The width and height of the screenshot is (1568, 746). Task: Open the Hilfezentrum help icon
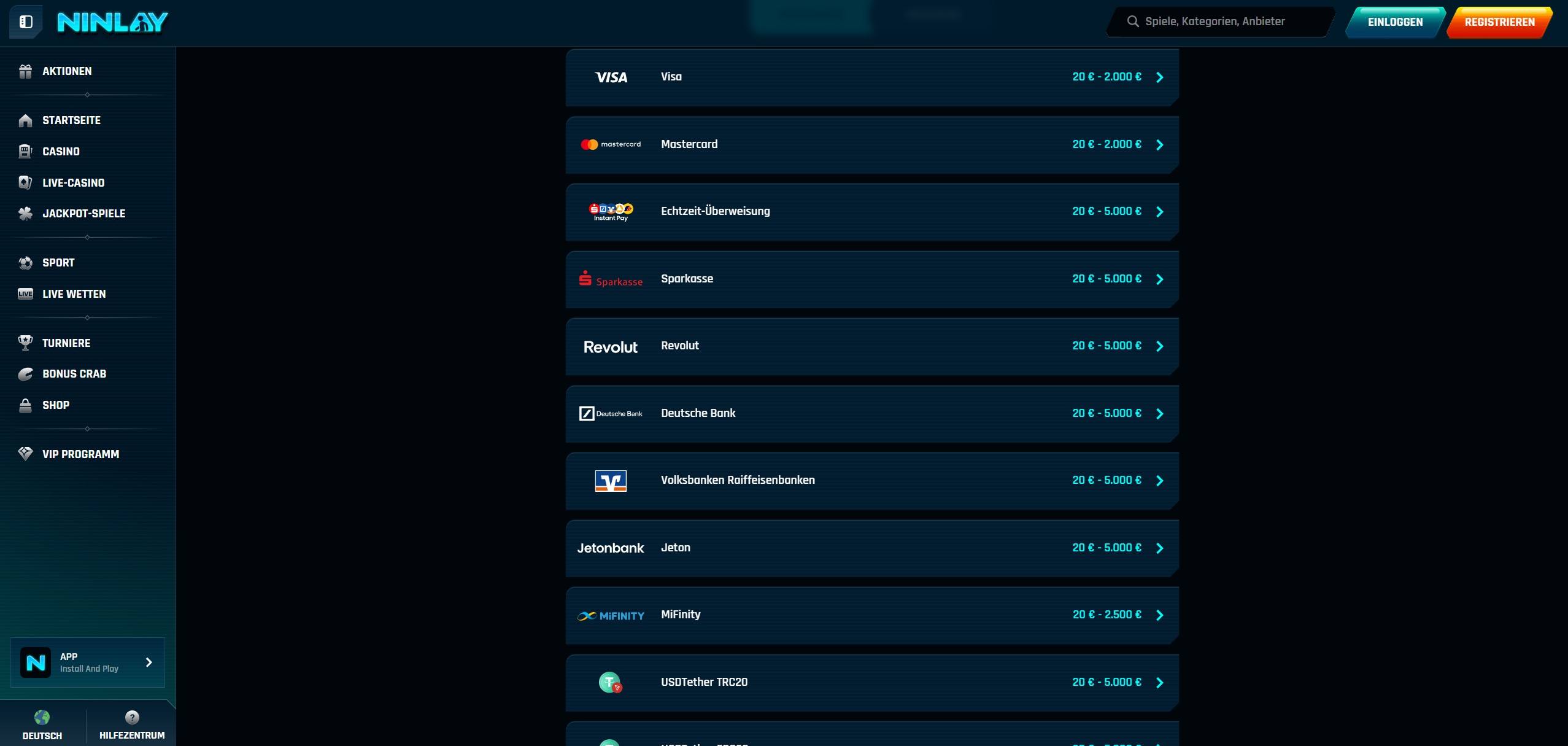coord(132,717)
